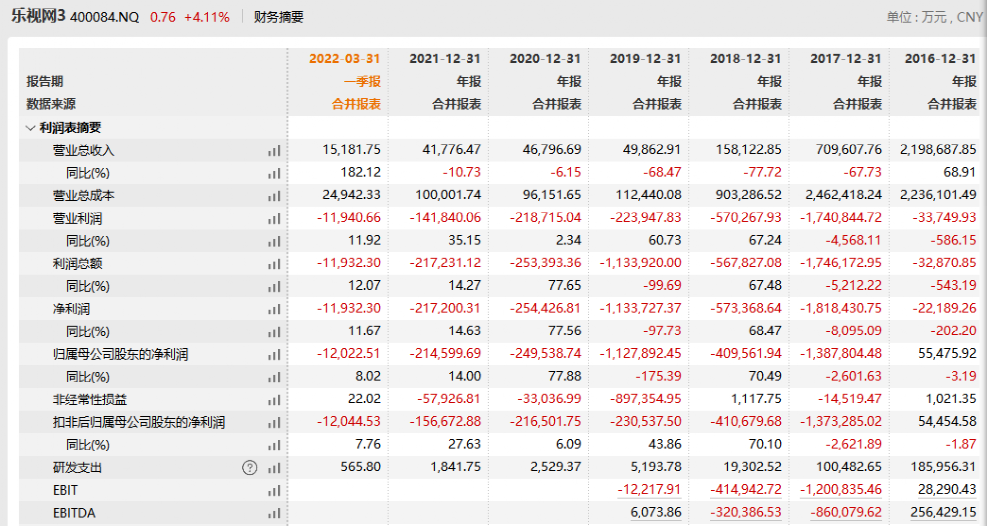Click the cost value 100,001.74
The width and height of the screenshot is (987, 526).
(448, 195)
